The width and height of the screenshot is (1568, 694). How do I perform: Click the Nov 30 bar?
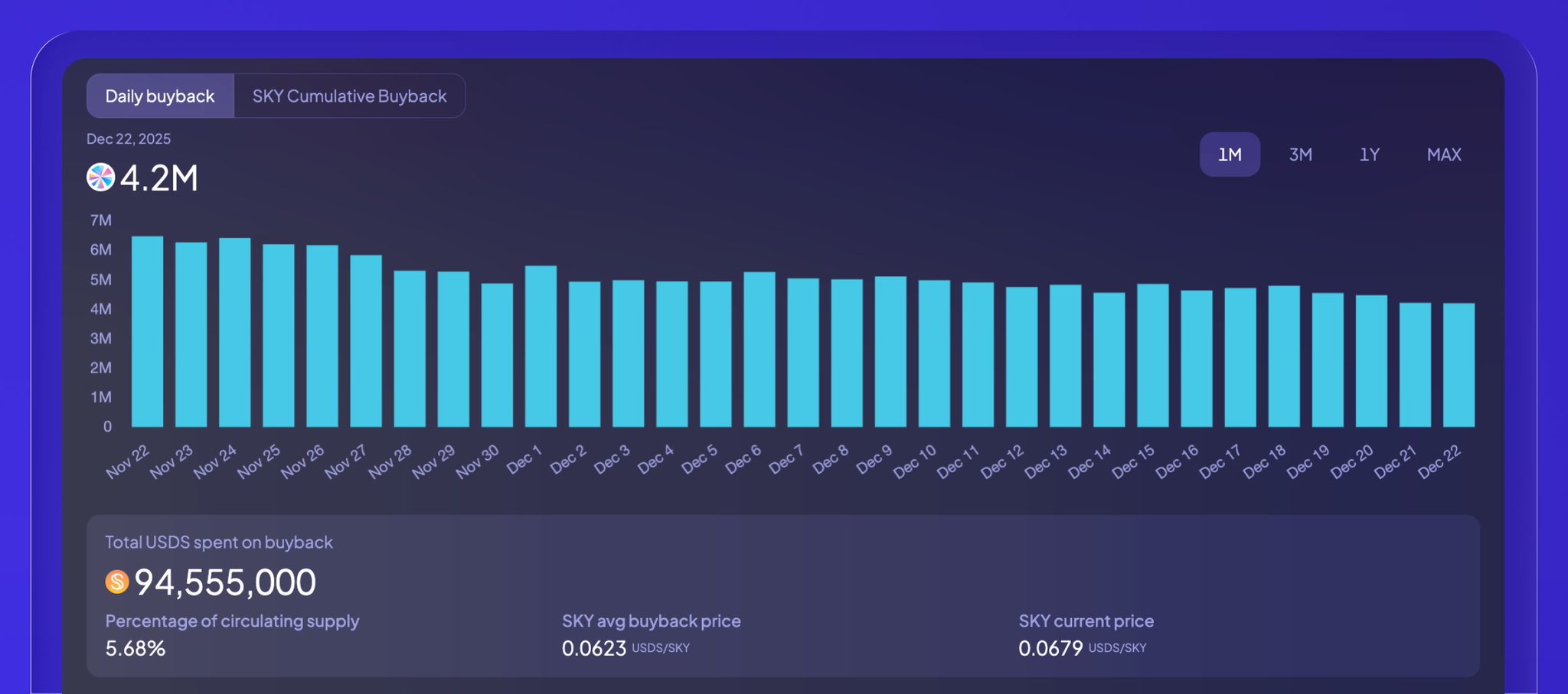[497, 355]
